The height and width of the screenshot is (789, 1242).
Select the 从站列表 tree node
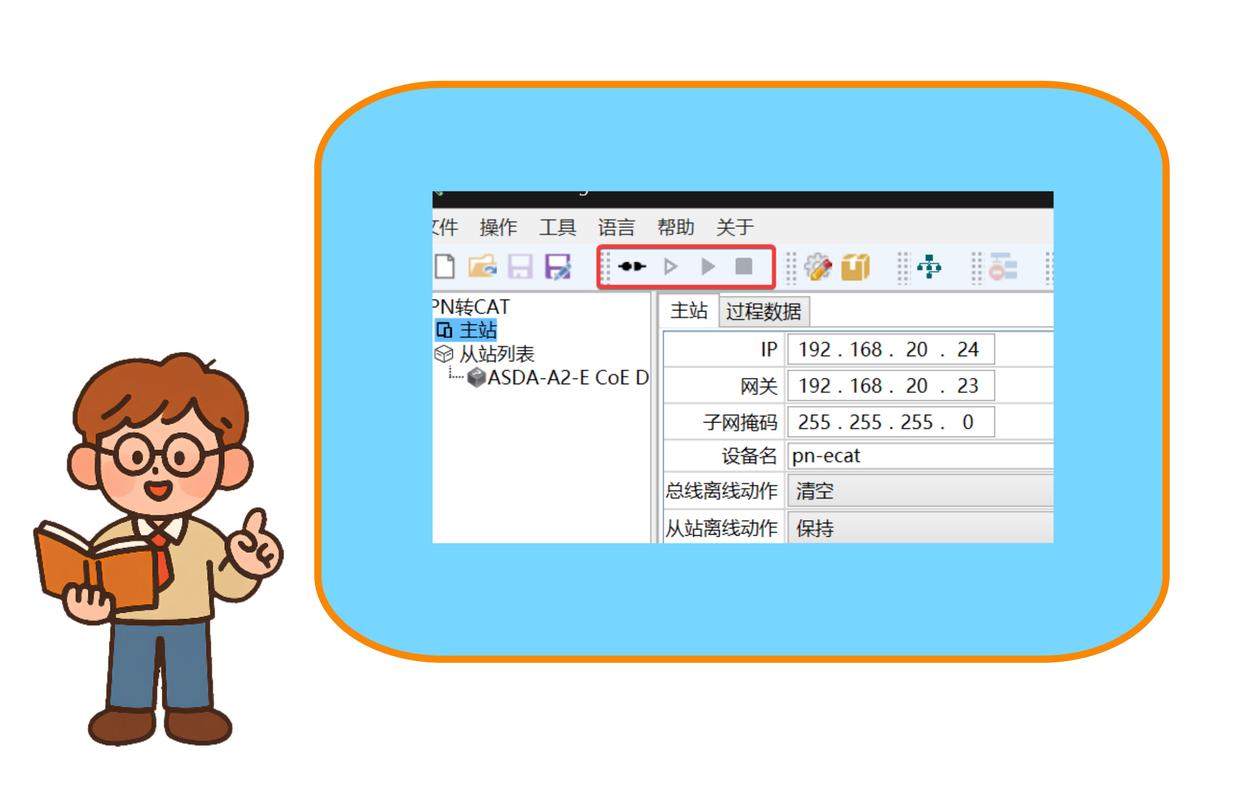coord(497,354)
